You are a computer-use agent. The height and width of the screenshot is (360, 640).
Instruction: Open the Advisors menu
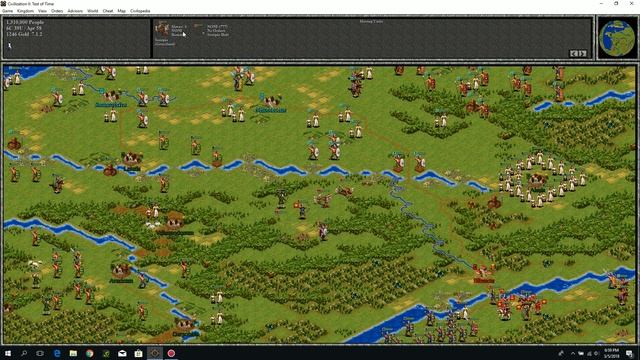click(x=75, y=11)
